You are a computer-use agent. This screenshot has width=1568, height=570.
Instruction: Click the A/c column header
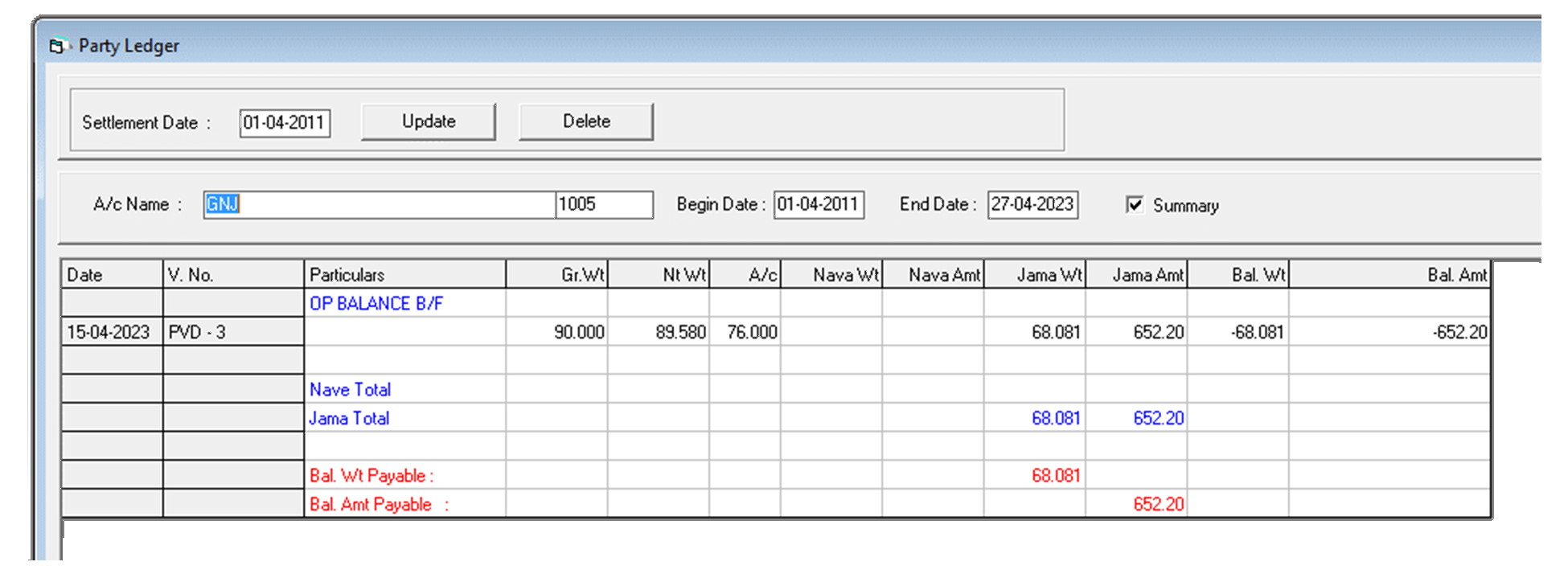(745, 275)
